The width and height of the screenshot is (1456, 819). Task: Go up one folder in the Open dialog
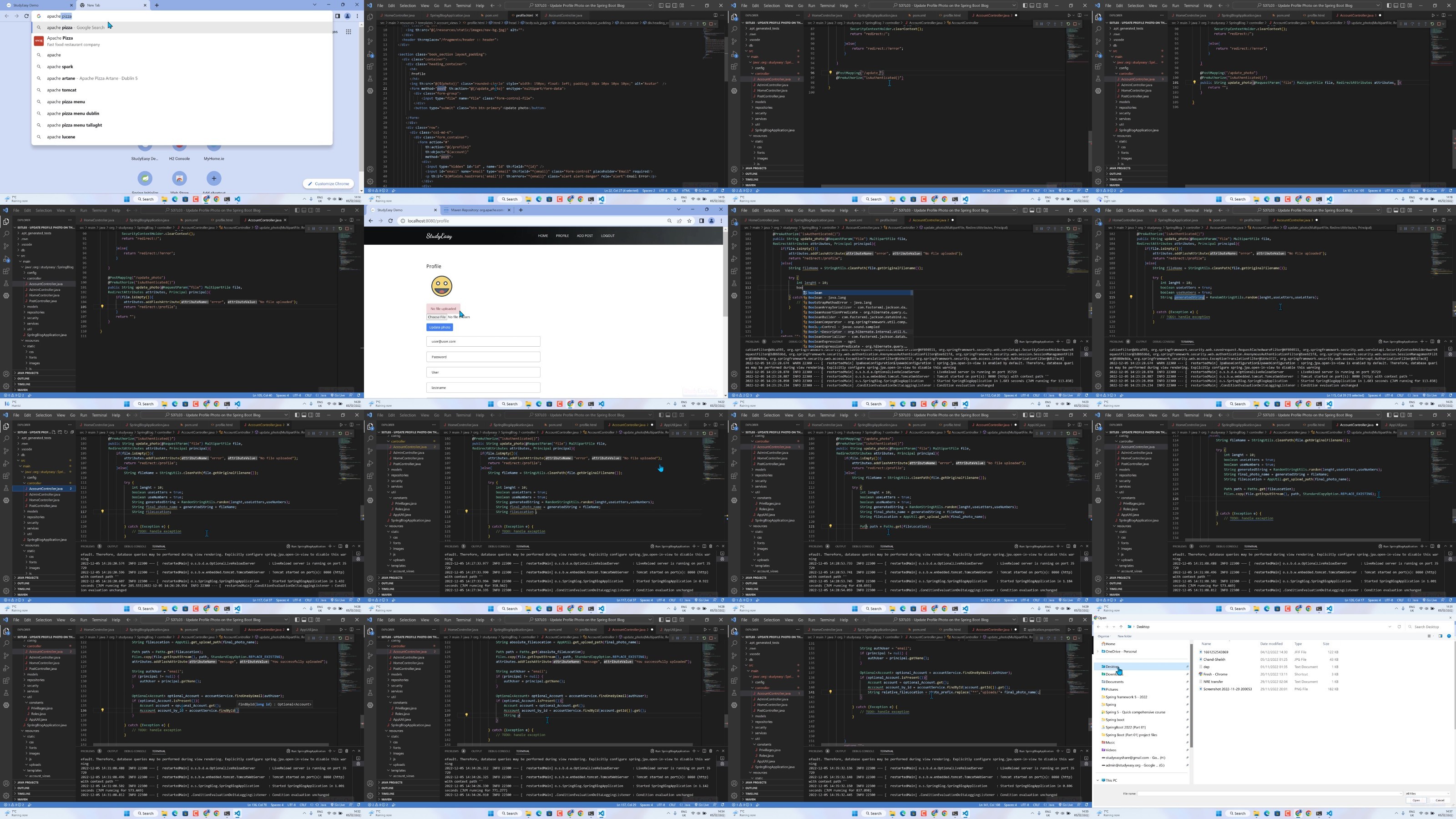1122,627
